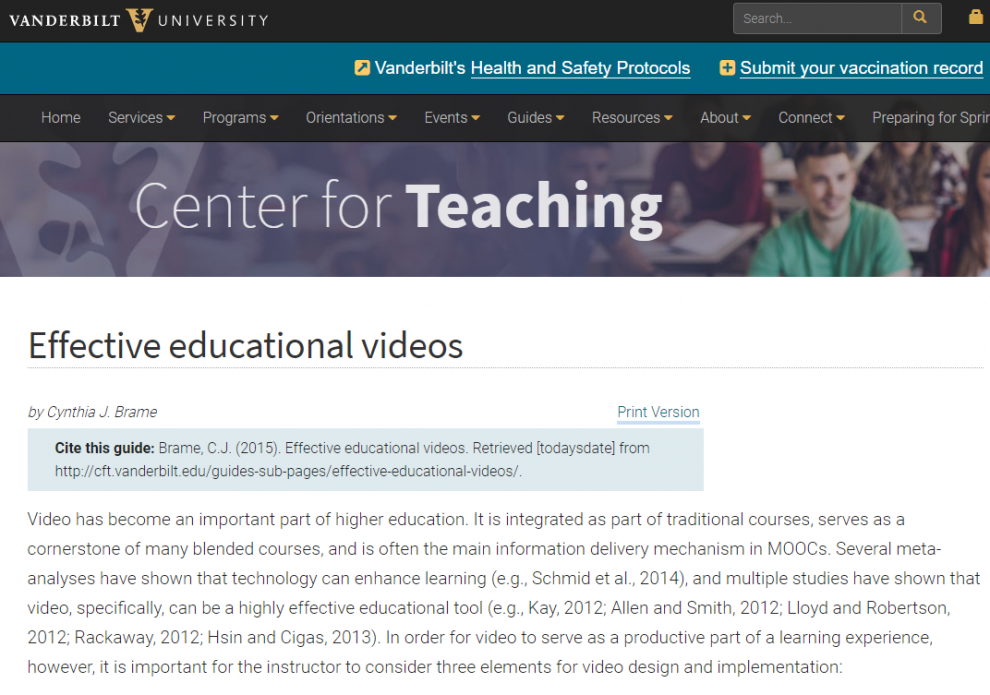Expand the Services dropdown menu

141,117
